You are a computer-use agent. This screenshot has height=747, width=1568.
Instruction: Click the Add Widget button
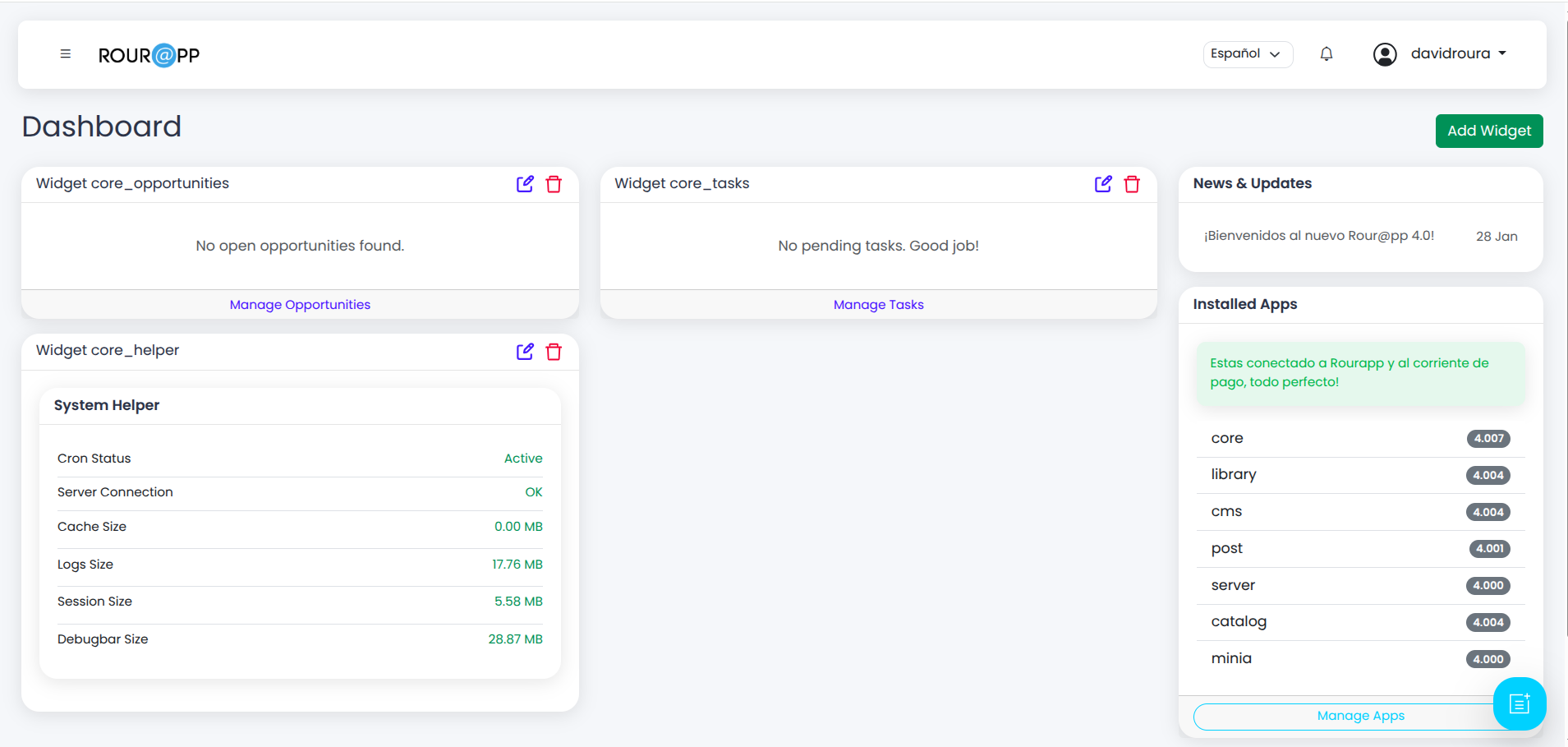tap(1488, 131)
